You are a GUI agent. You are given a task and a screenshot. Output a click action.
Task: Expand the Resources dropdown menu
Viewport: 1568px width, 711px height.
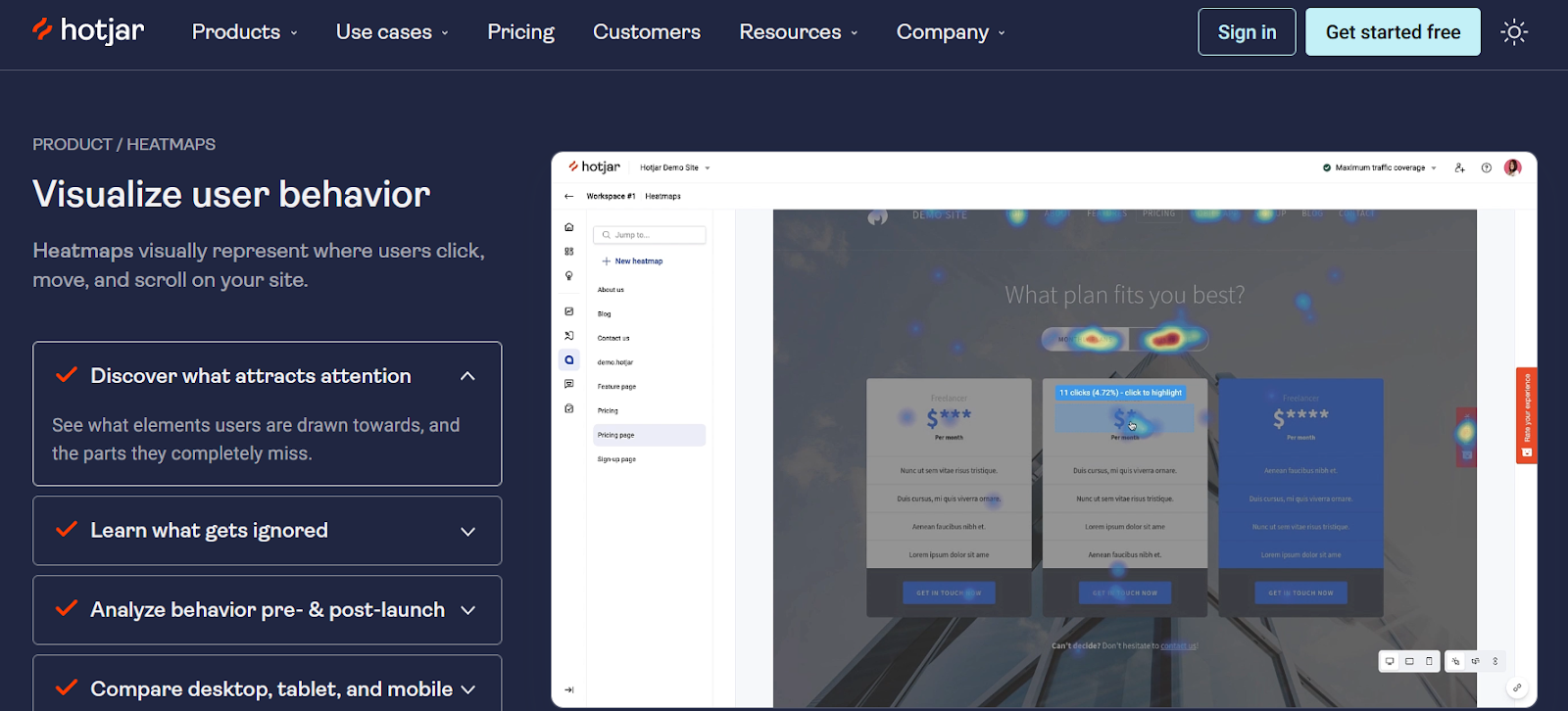pos(799,32)
